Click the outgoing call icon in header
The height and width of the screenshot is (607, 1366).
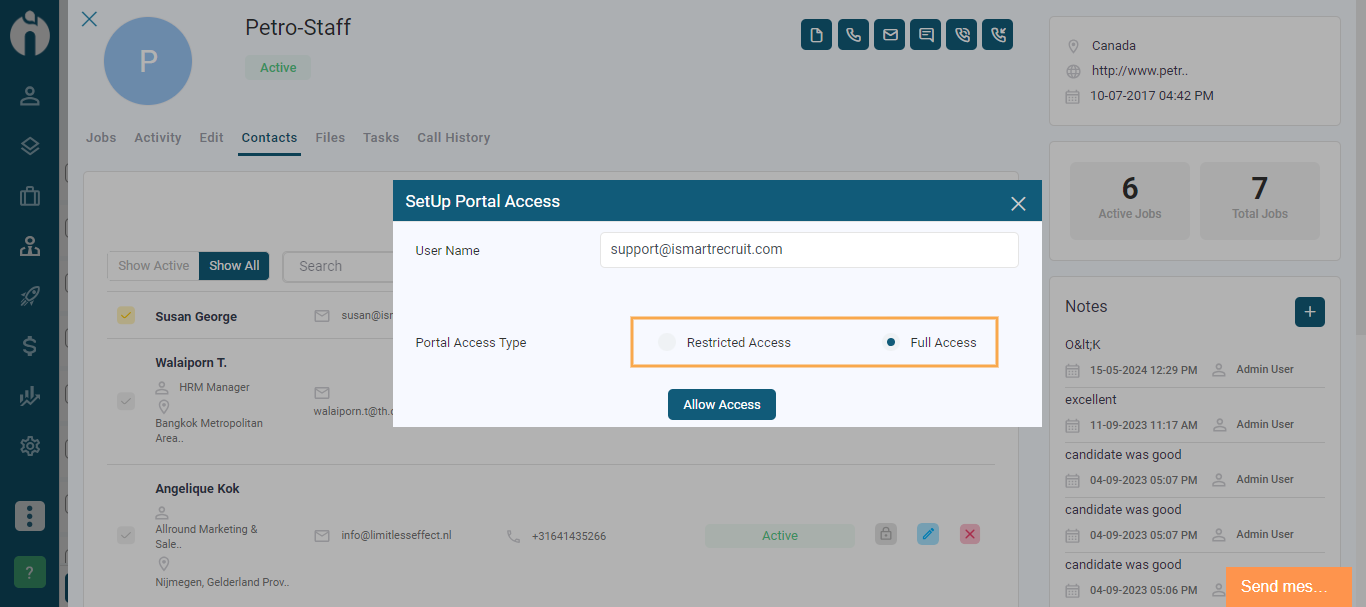click(962, 35)
